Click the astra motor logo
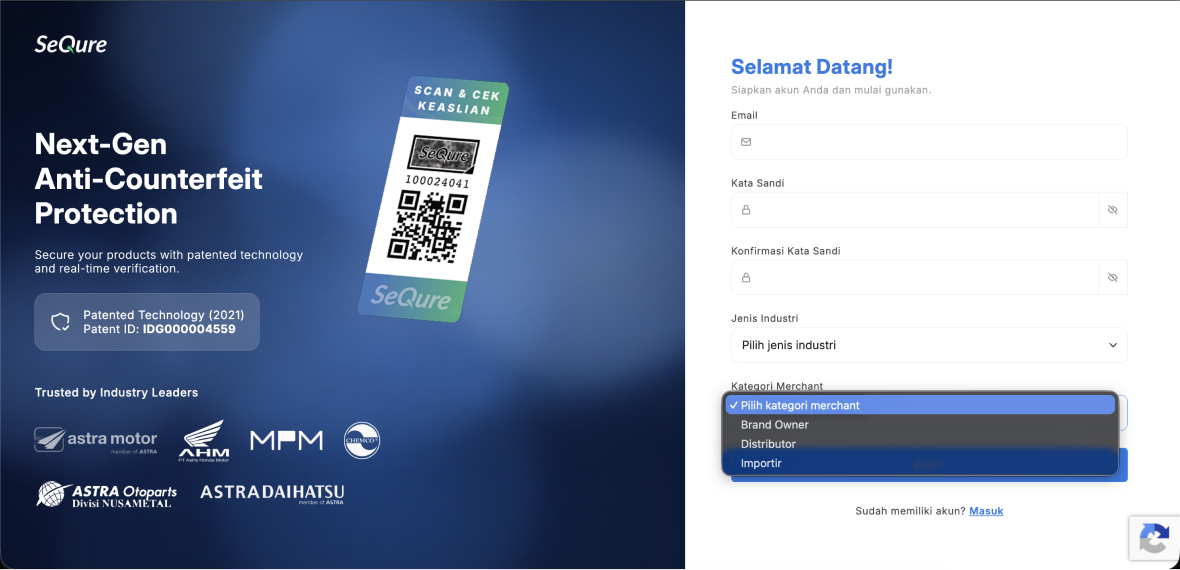 96,440
